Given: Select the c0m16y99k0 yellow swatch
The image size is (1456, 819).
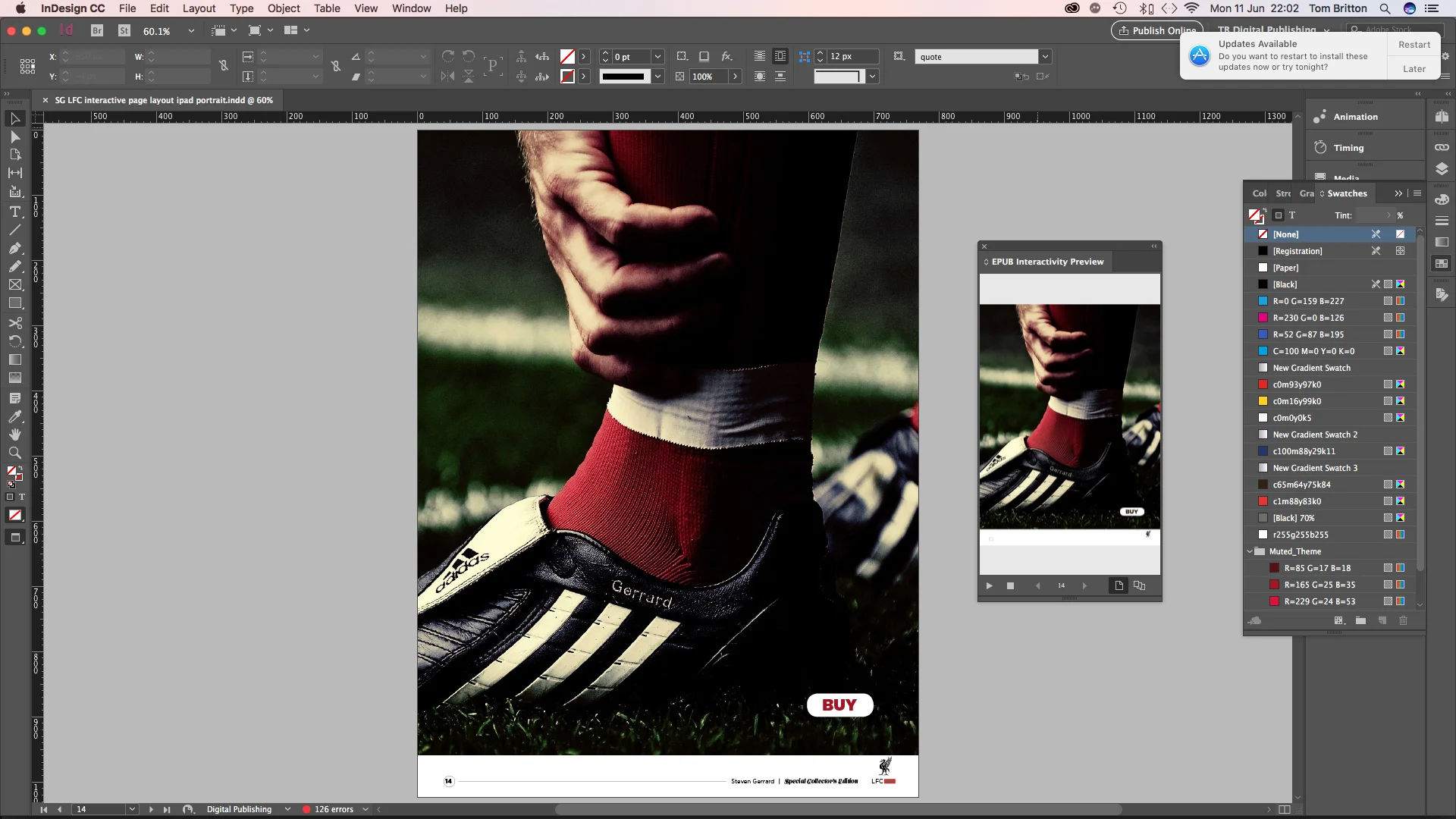Looking at the screenshot, I should (1330, 401).
